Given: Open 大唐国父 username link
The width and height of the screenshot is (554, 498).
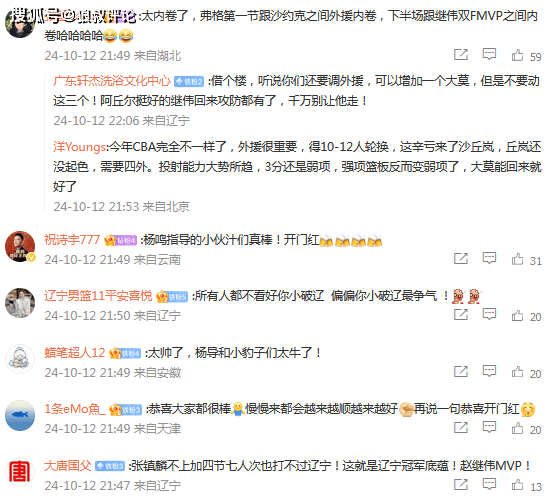Looking at the screenshot, I should 67,466.
